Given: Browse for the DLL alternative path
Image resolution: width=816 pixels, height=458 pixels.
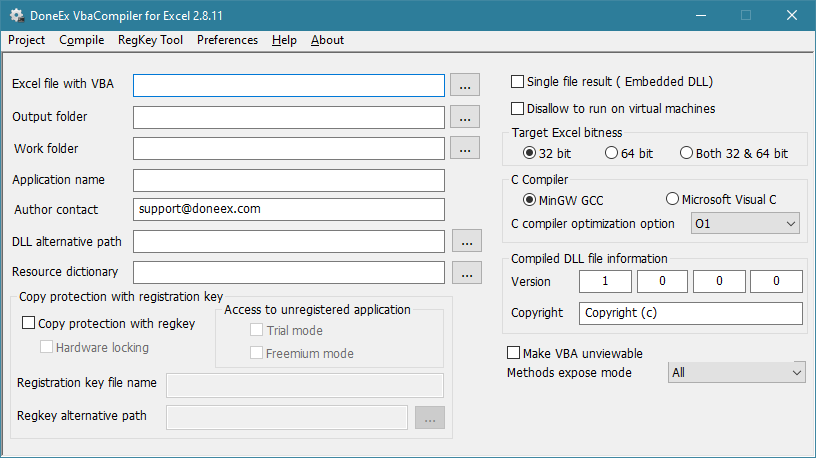Looking at the screenshot, I should click(x=467, y=241).
